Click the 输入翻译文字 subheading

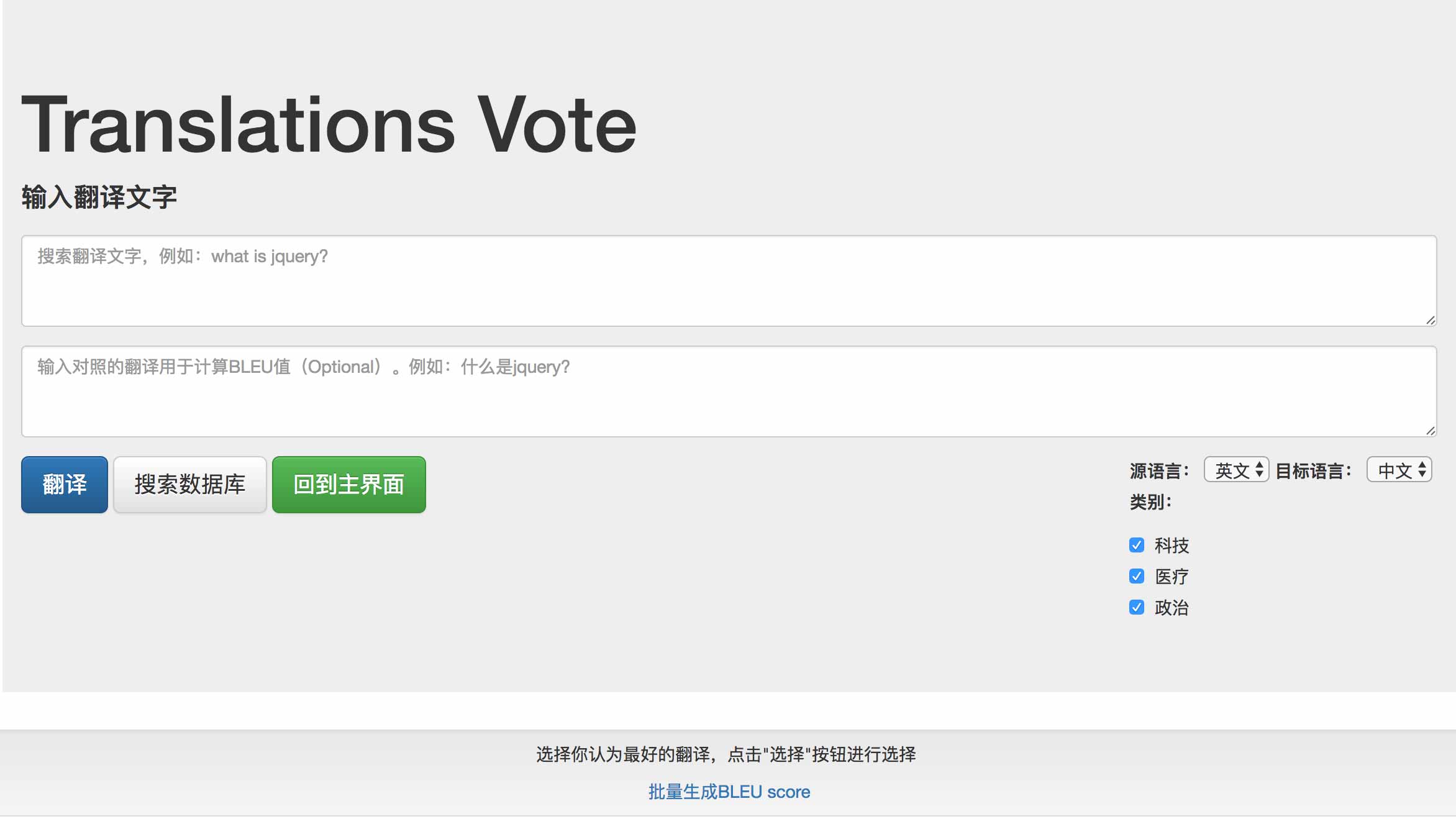tap(99, 198)
